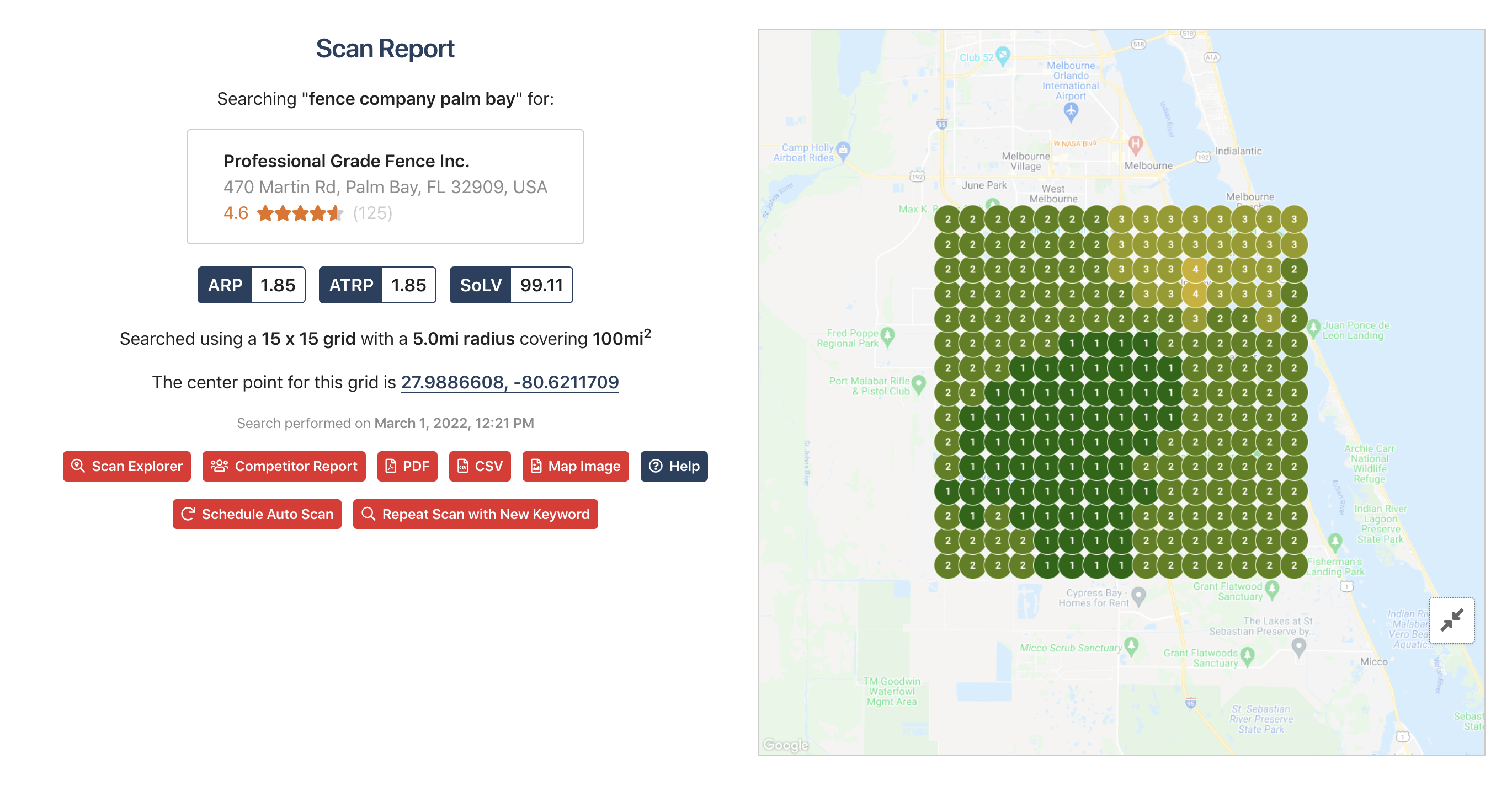This screenshot has height=802, width=1512.
Task: Click the Camp Holly Airboat Rides pin
Action: 843,150
